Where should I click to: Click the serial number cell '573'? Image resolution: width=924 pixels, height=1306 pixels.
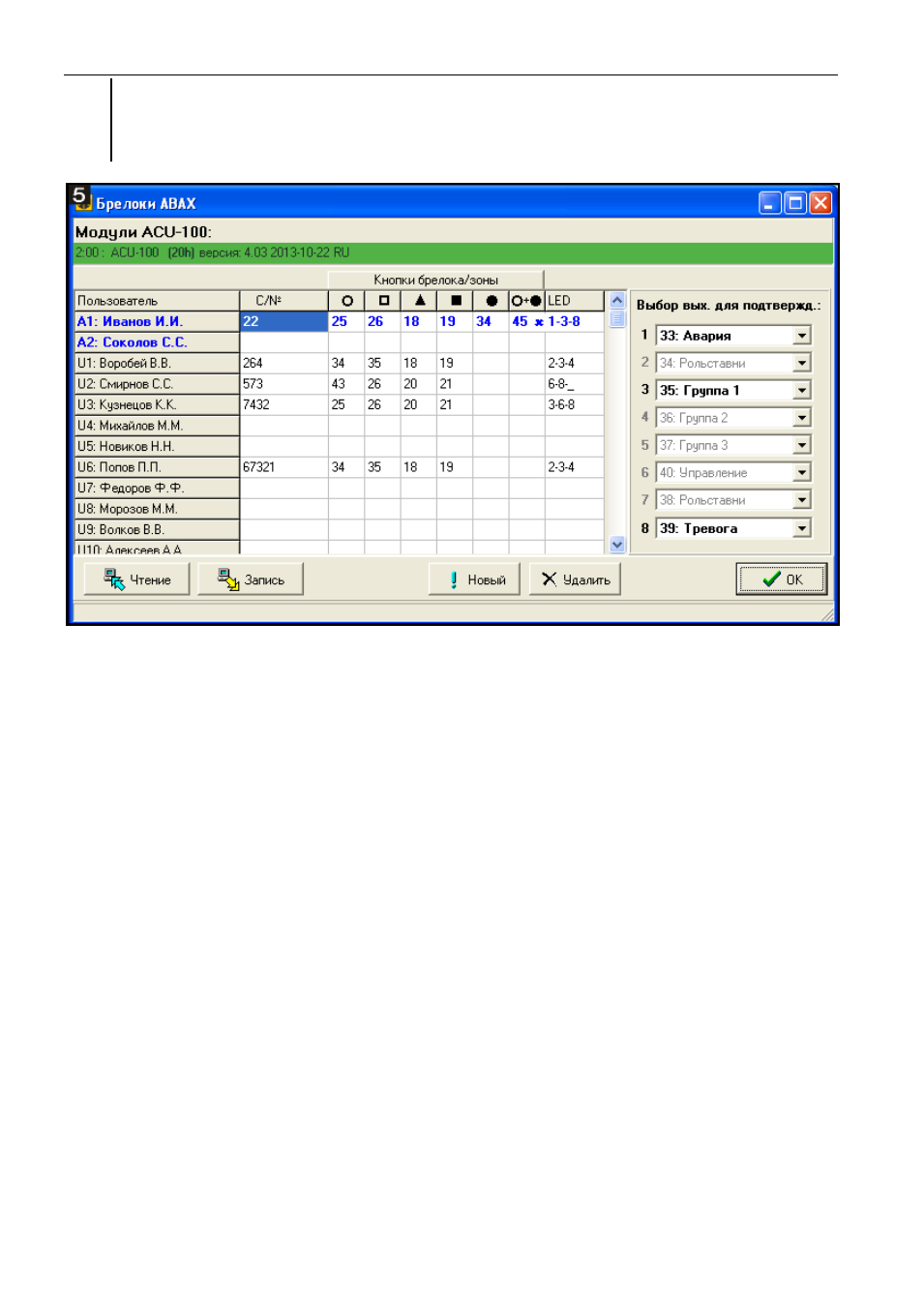click(283, 384)
